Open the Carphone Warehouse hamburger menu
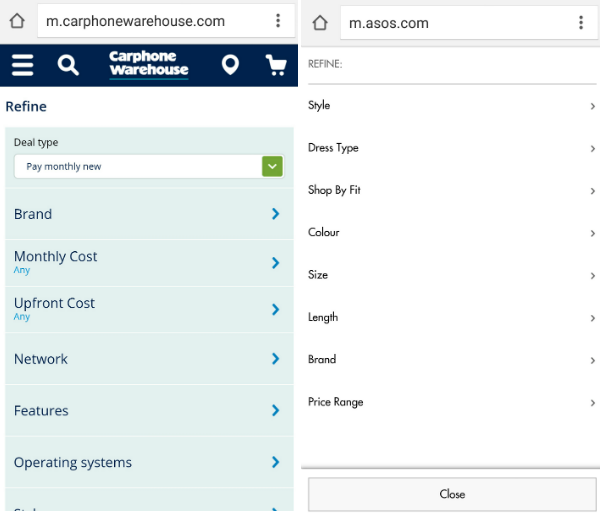Image resolution: width=600 pixels, height=516 pixels. (23, 65)
